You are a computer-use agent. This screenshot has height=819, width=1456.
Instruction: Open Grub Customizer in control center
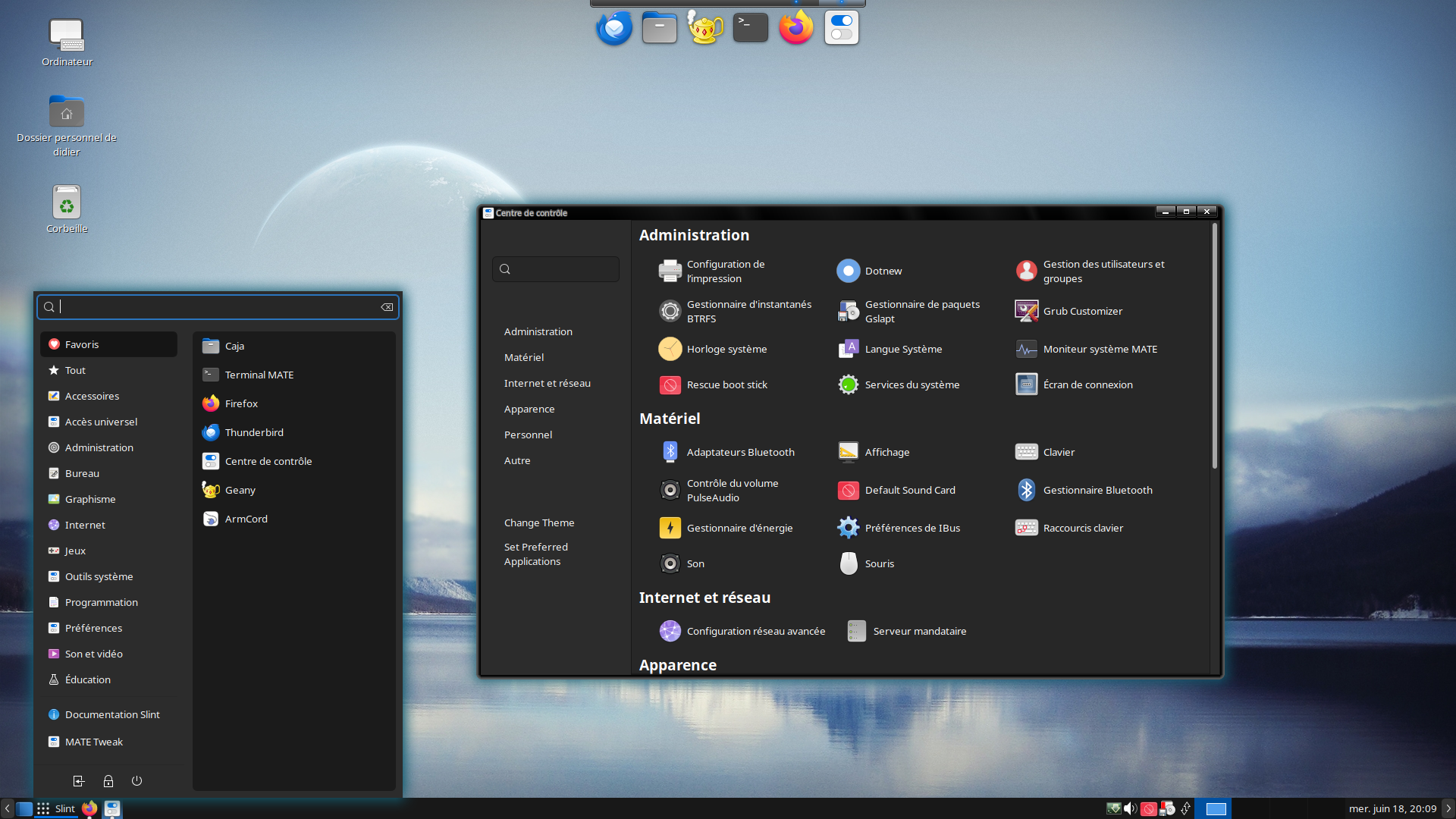coord(1081,311)
